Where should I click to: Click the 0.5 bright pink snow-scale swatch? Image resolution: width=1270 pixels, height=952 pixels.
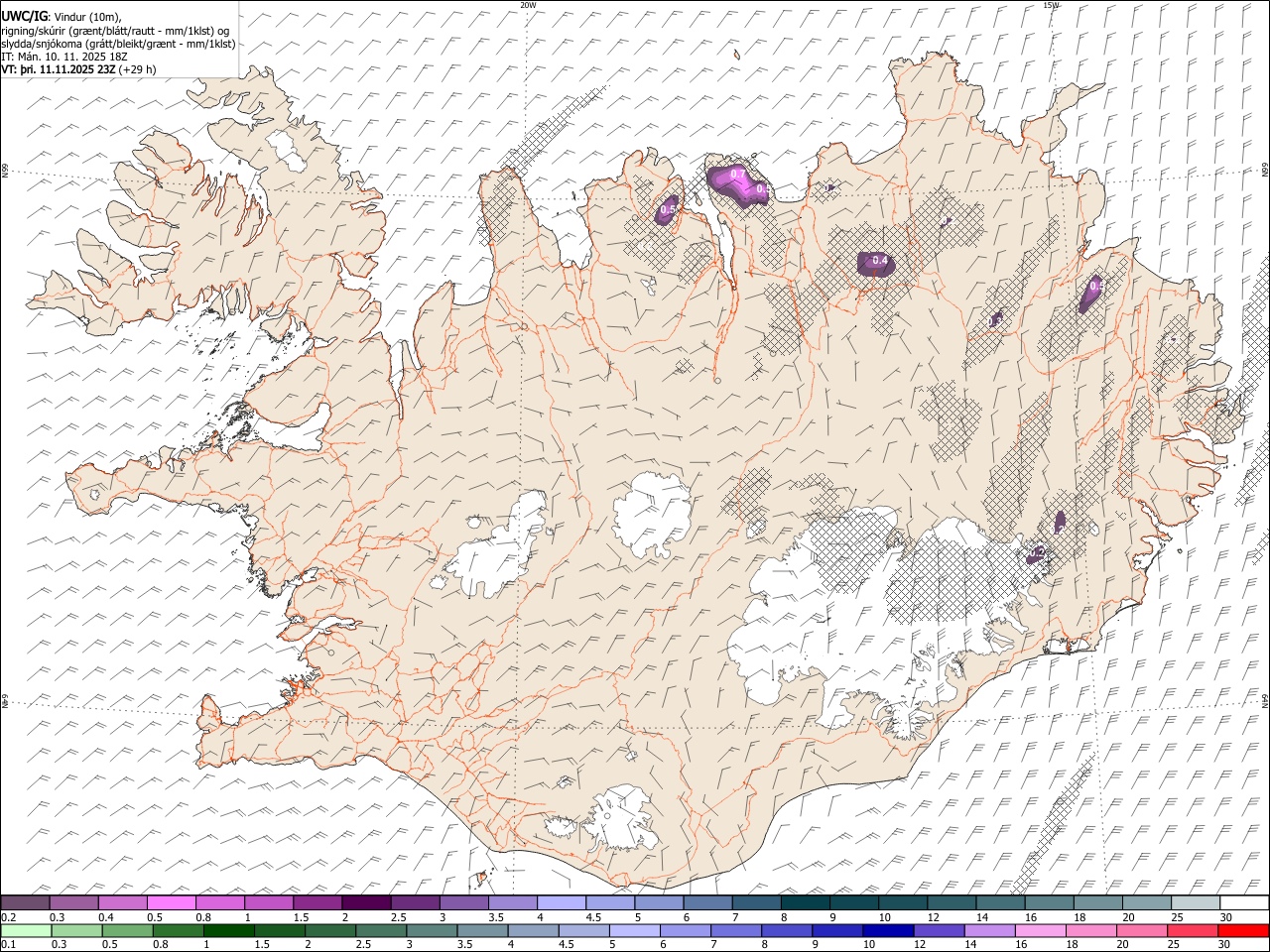pos(171,902)
